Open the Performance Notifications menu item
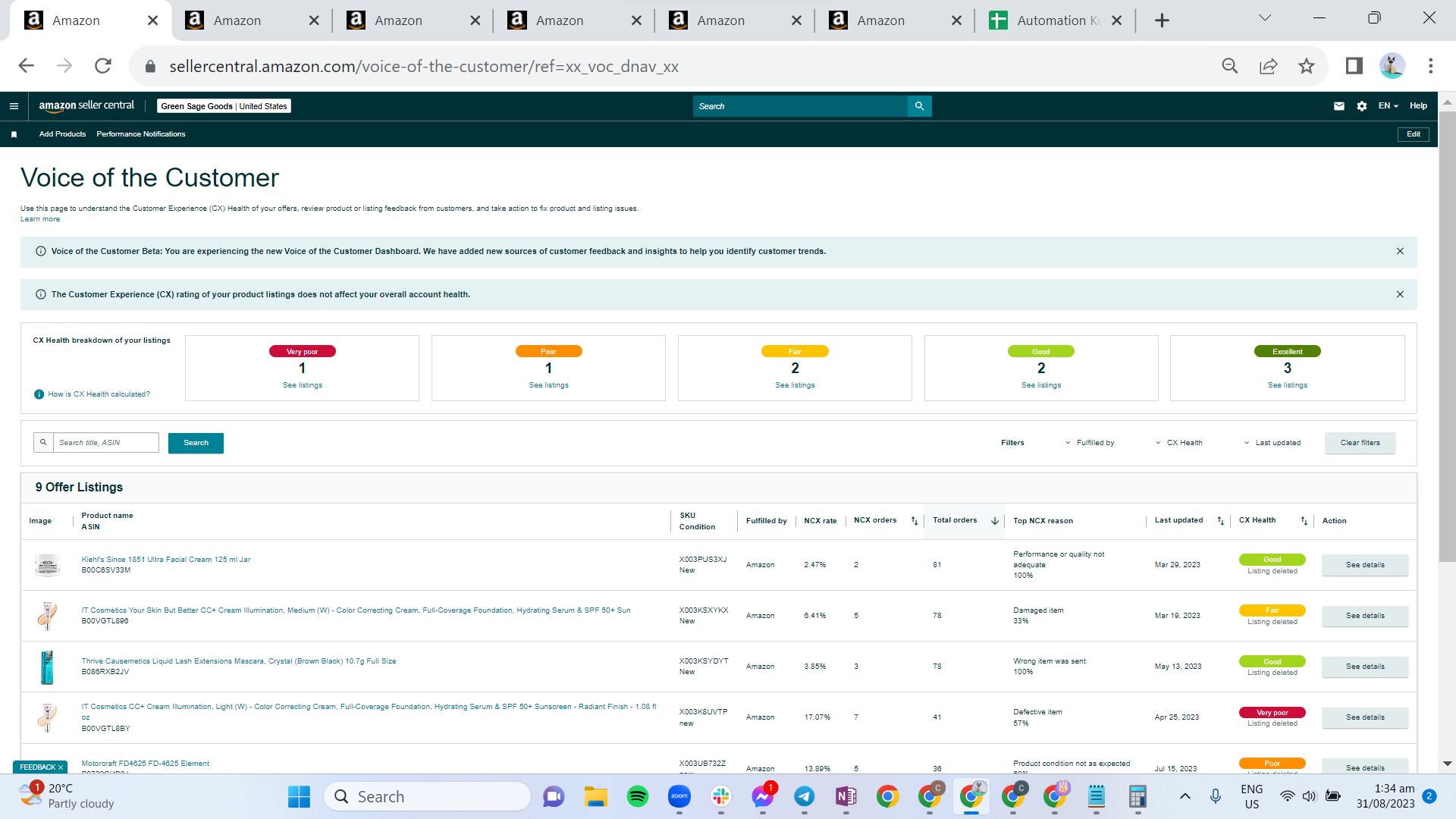Image resolution: width=1456 pixels, height=819 pixels. click(141, 134)
